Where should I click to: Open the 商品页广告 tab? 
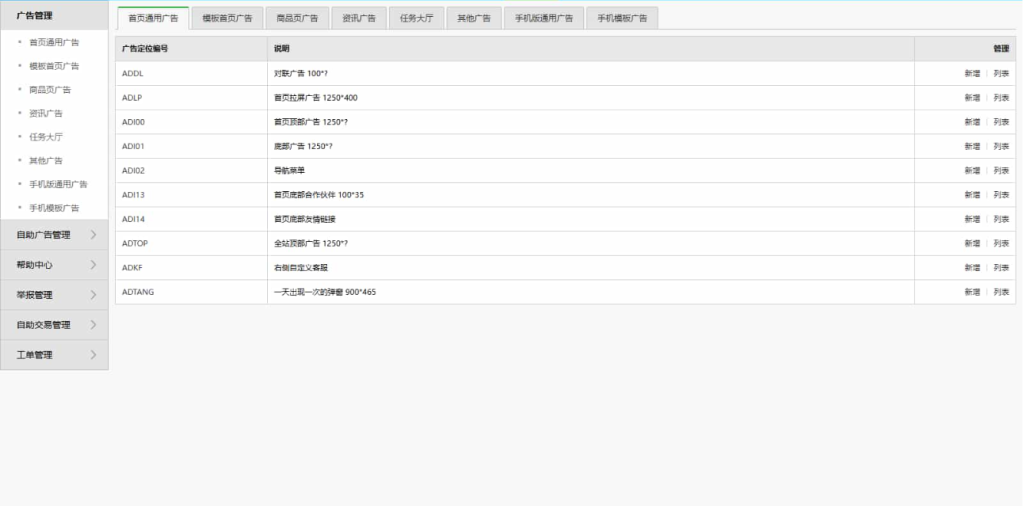(x=297, y=18)
